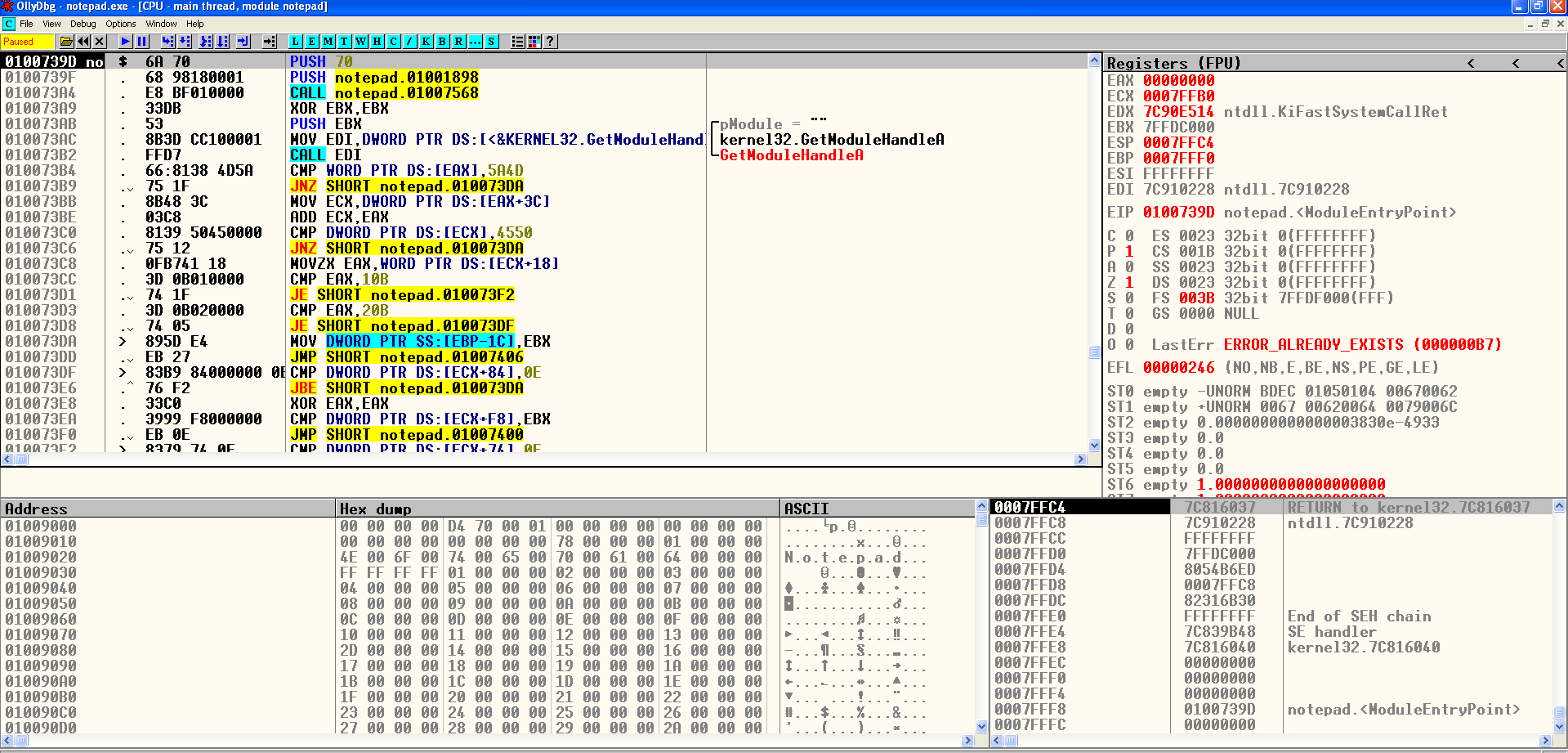Close the debugged program with X icon
The height and width of the screenshot is (753, 1568).
point(100,41)
